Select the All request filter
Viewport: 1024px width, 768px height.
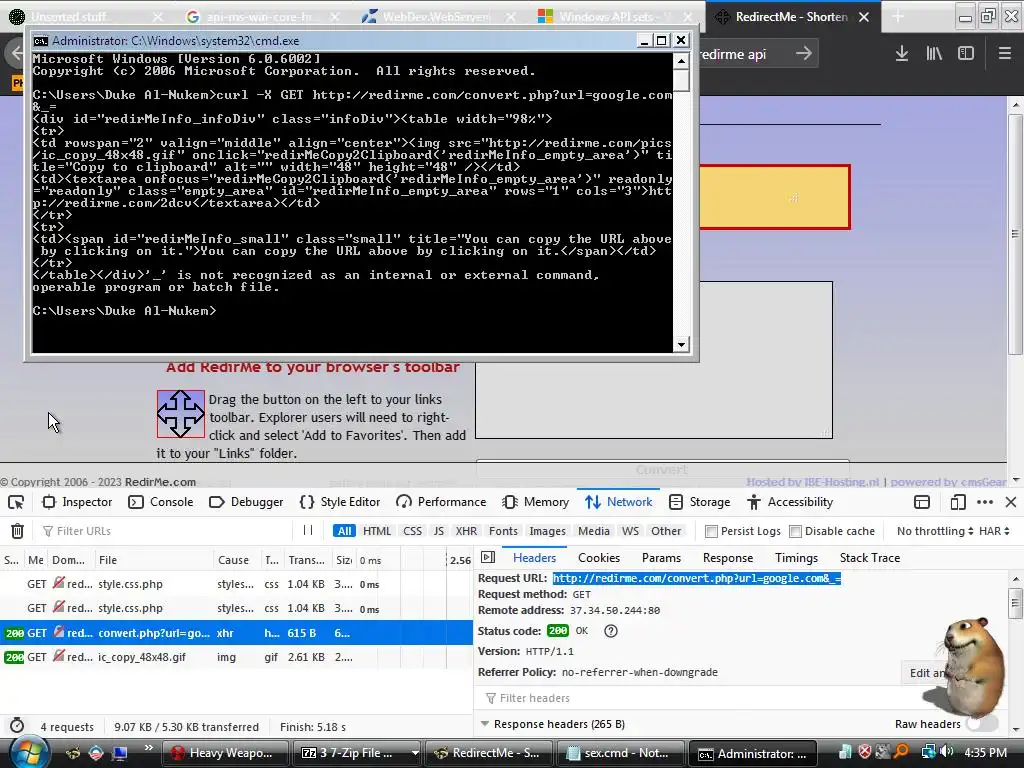[344, 531]
